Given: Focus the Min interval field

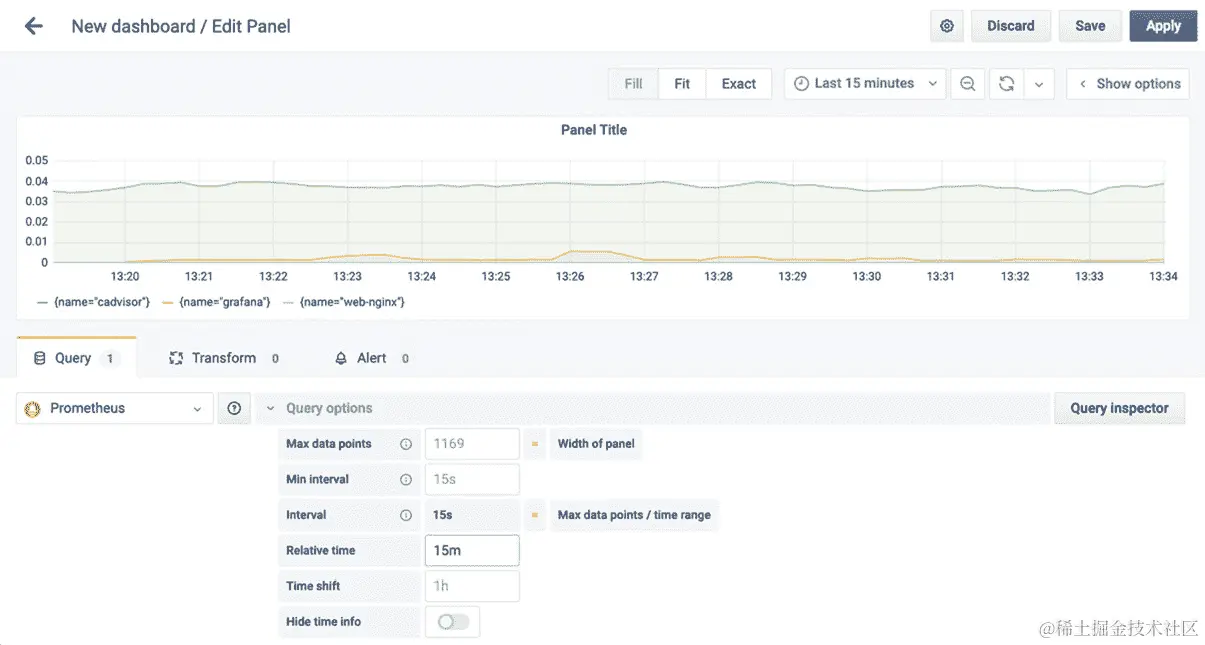Looking at the screenshot, I should tap(472, 479).
